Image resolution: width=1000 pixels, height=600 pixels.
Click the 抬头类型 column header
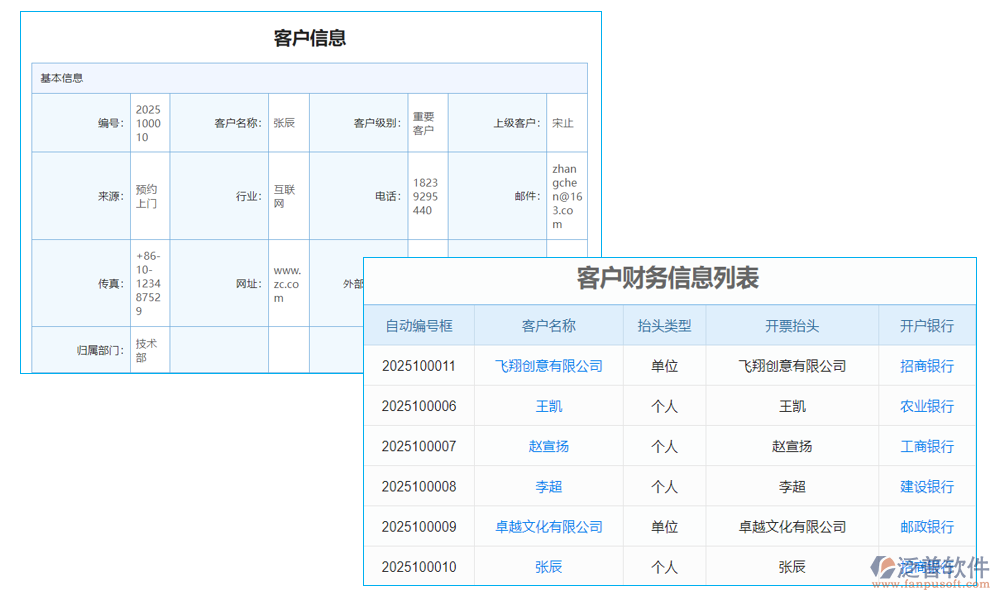click(666, 325)
